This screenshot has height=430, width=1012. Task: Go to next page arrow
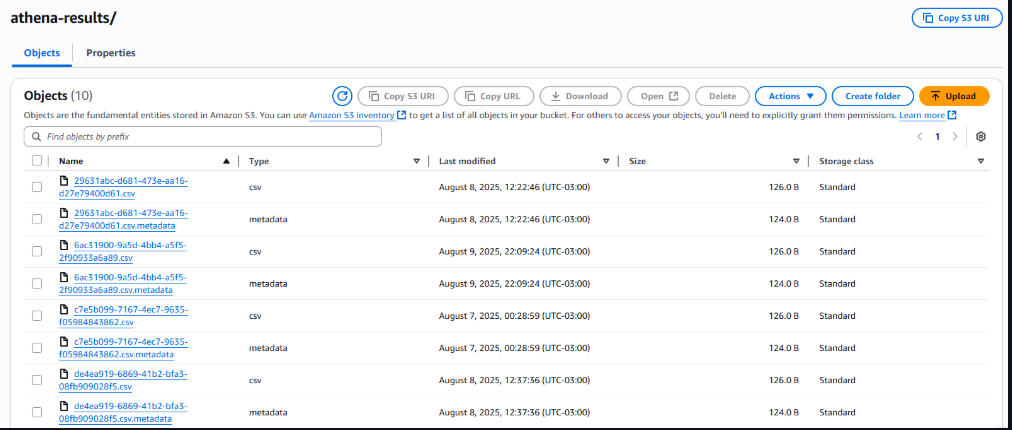[x=955, y=136]
